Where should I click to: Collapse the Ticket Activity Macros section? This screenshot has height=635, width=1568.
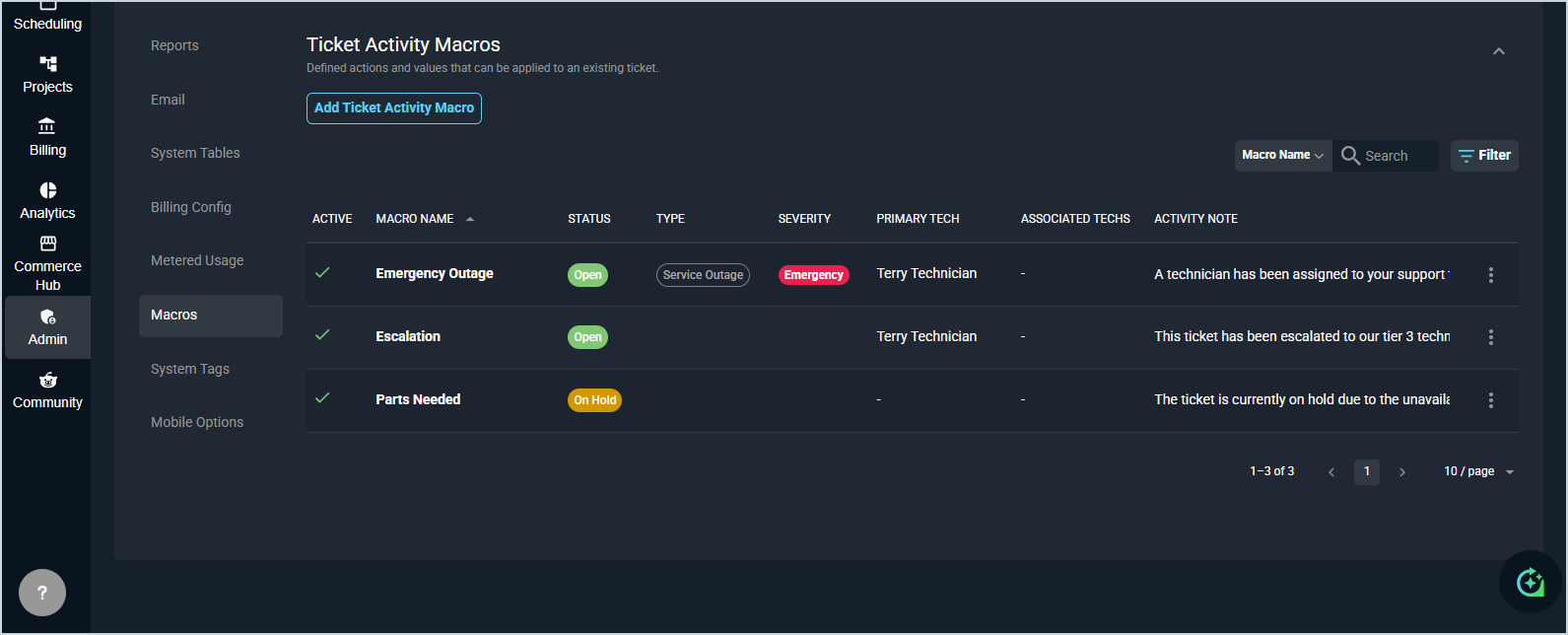(1498, 51)
